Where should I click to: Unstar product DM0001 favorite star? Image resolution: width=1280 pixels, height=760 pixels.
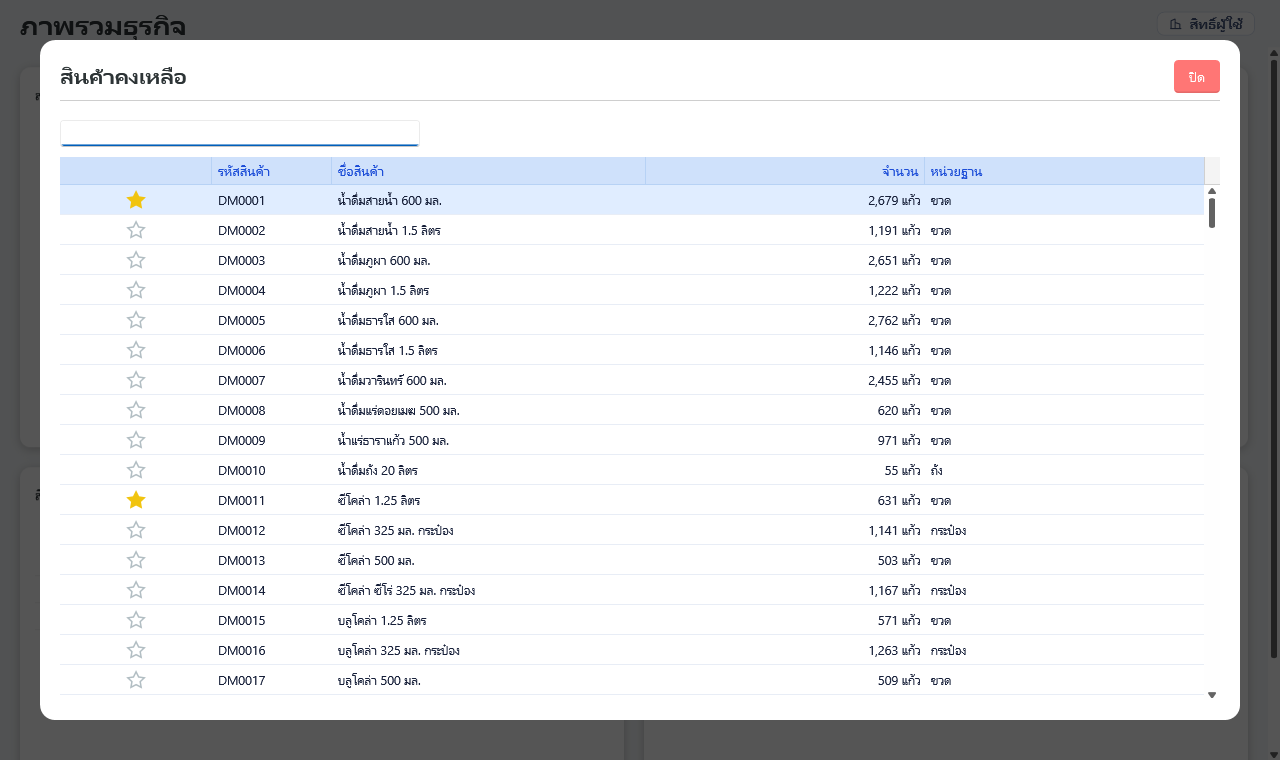coord(136,200)
